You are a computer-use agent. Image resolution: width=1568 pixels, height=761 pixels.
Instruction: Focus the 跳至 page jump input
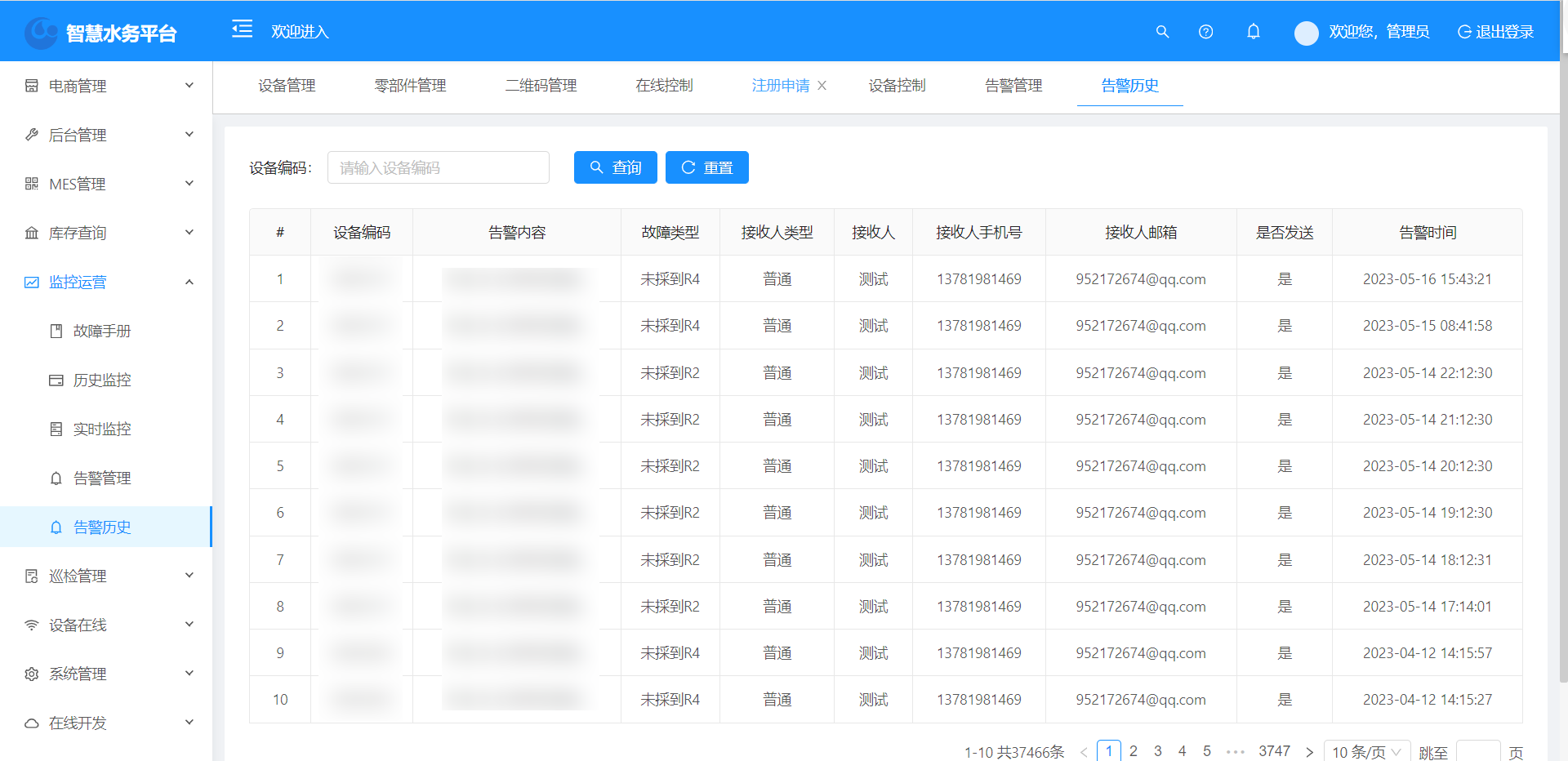[1478, 751]
